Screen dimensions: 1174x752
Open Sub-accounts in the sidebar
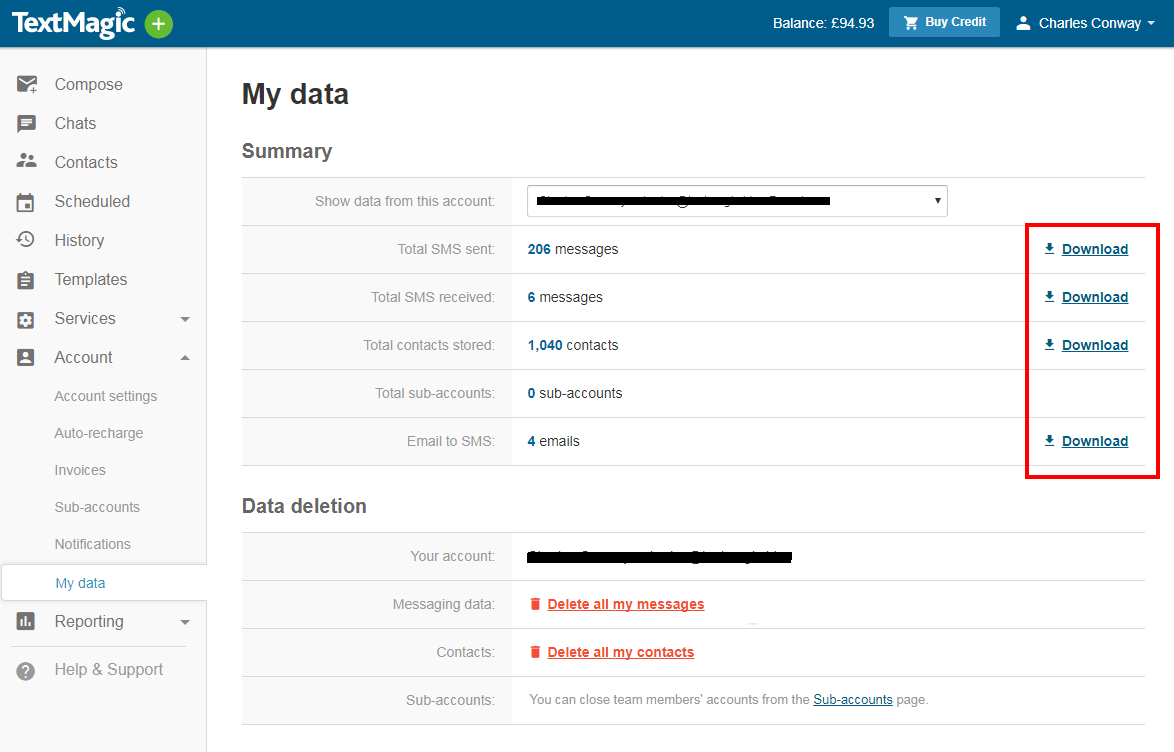point(97,507)
